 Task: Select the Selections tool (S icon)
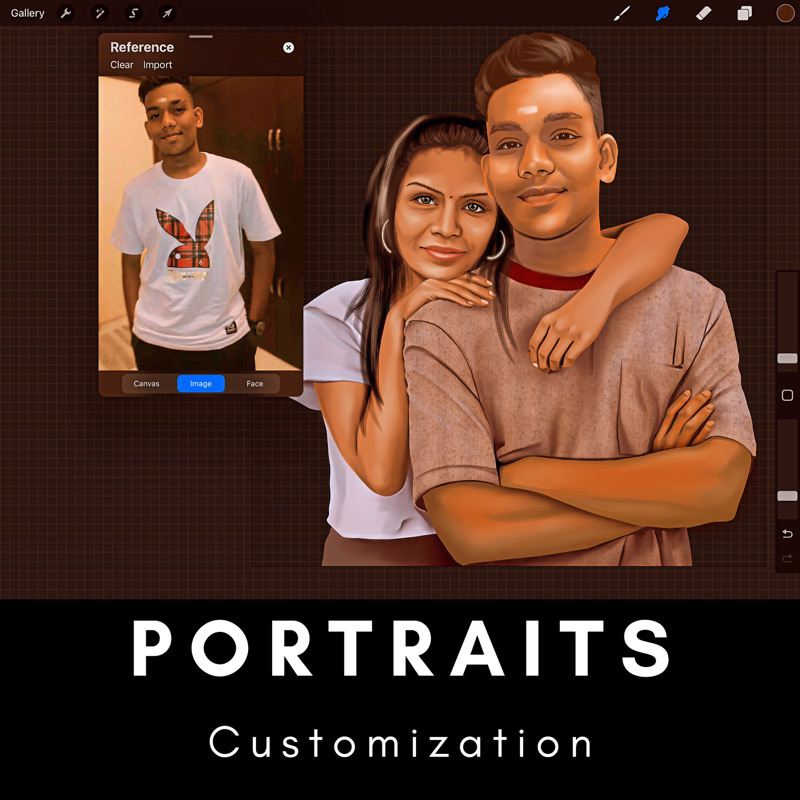tap(133, 13)
